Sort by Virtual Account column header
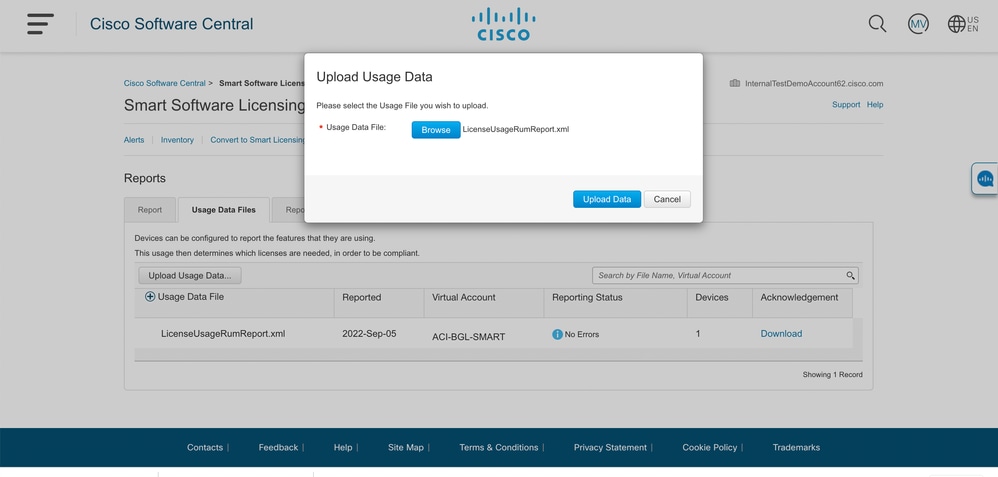Image resolution: width=998 pixels, height=477 pixels. 464,297
